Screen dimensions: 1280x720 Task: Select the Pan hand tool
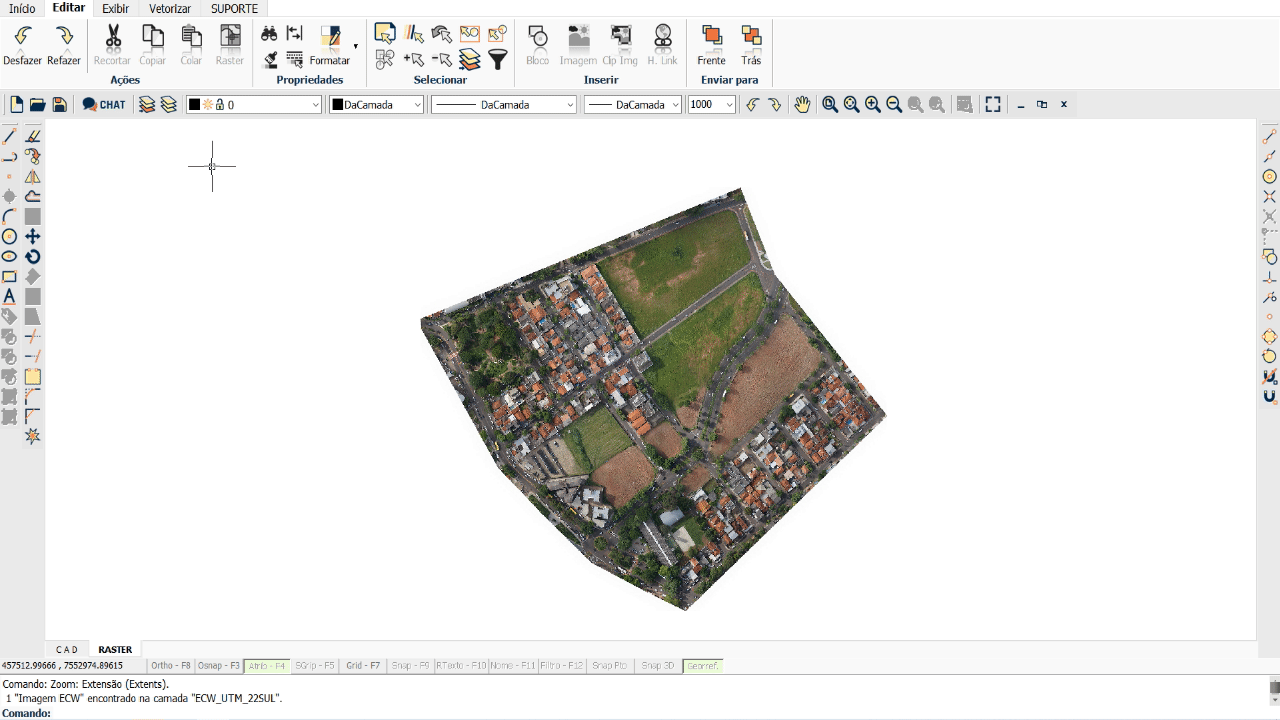(x=802, y=105)
